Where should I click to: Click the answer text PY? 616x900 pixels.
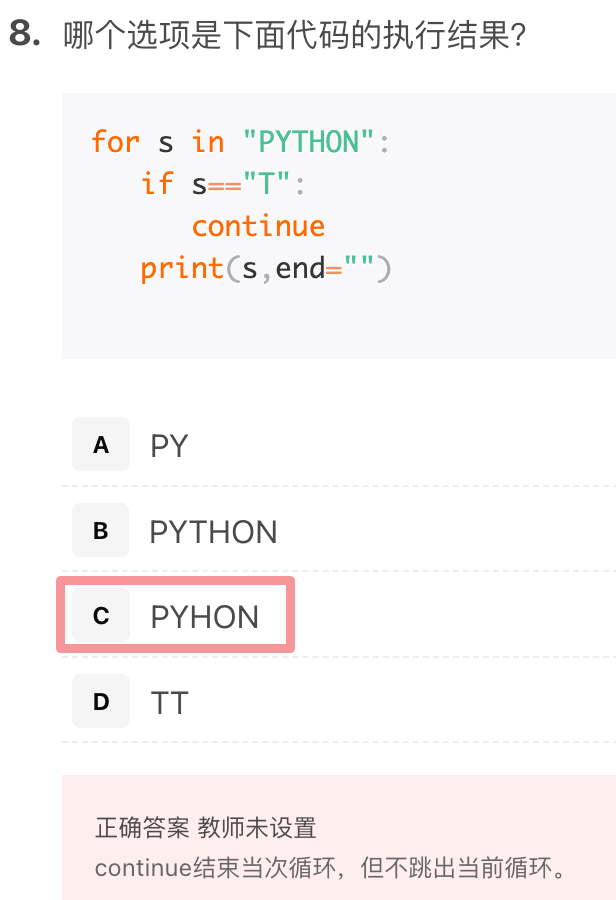(169, 445)
